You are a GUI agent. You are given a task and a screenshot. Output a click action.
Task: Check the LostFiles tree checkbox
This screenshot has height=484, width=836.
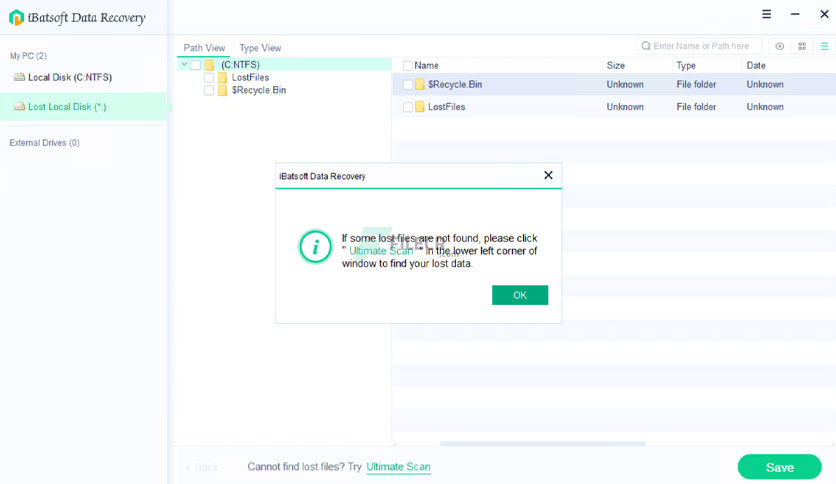(208, 78)
